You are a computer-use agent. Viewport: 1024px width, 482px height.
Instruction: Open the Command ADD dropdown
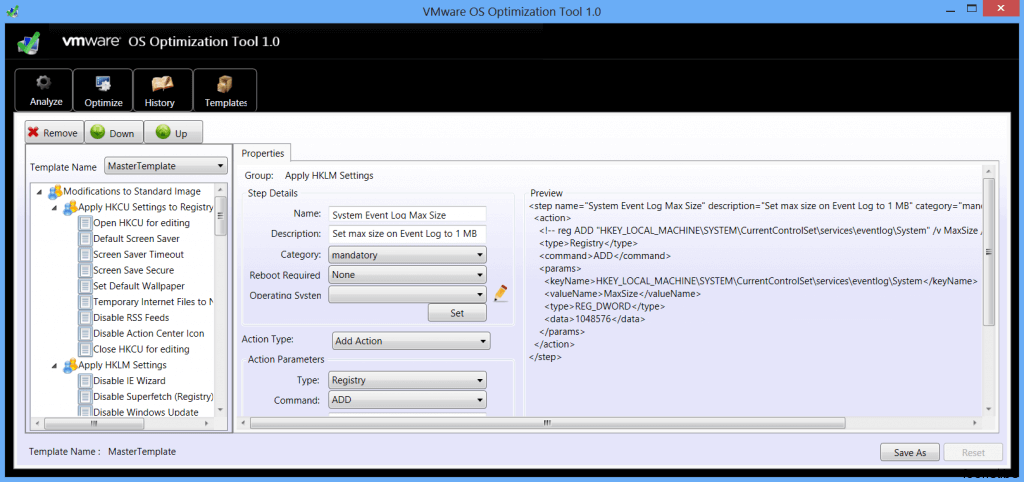(x=408, y=399)
